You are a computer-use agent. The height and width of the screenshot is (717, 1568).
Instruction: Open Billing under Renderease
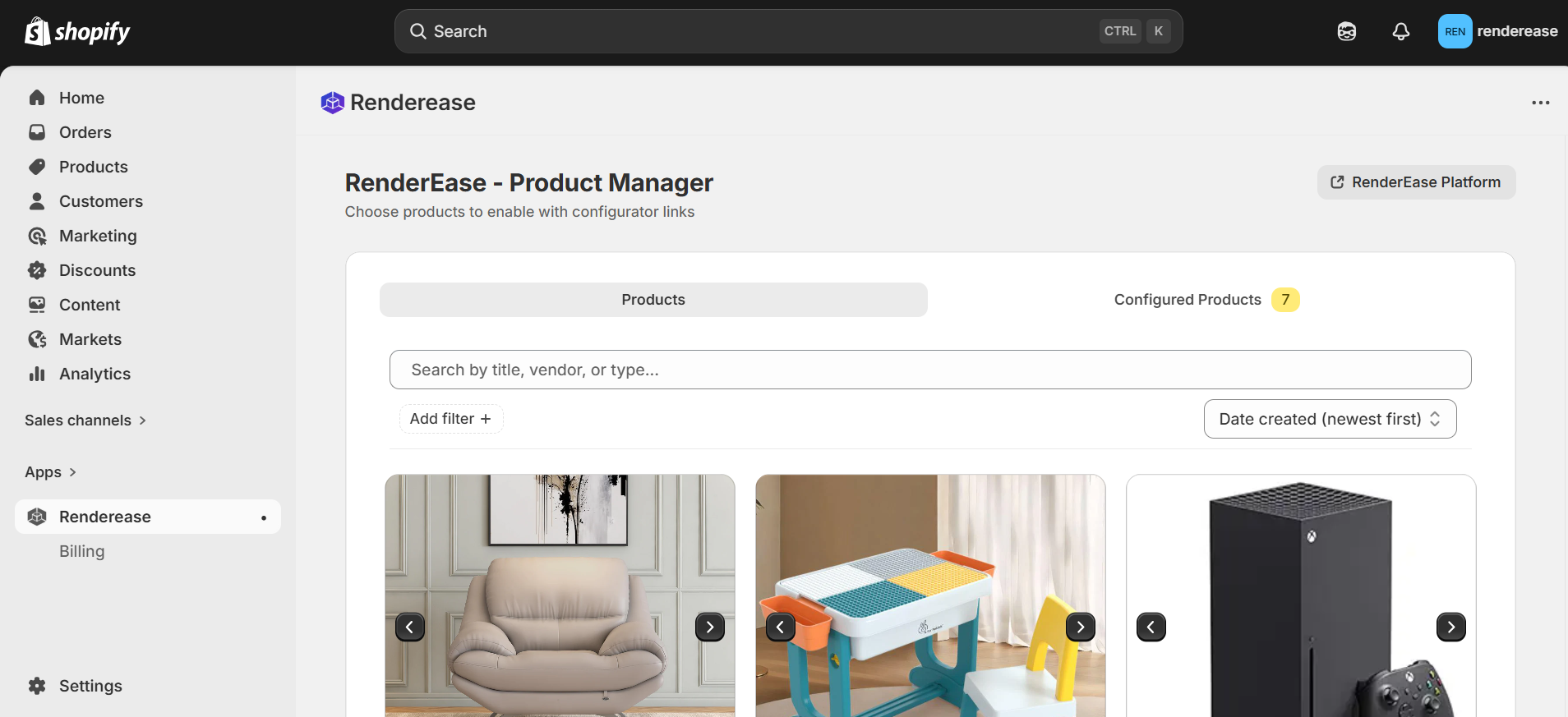tap(82, 551)
